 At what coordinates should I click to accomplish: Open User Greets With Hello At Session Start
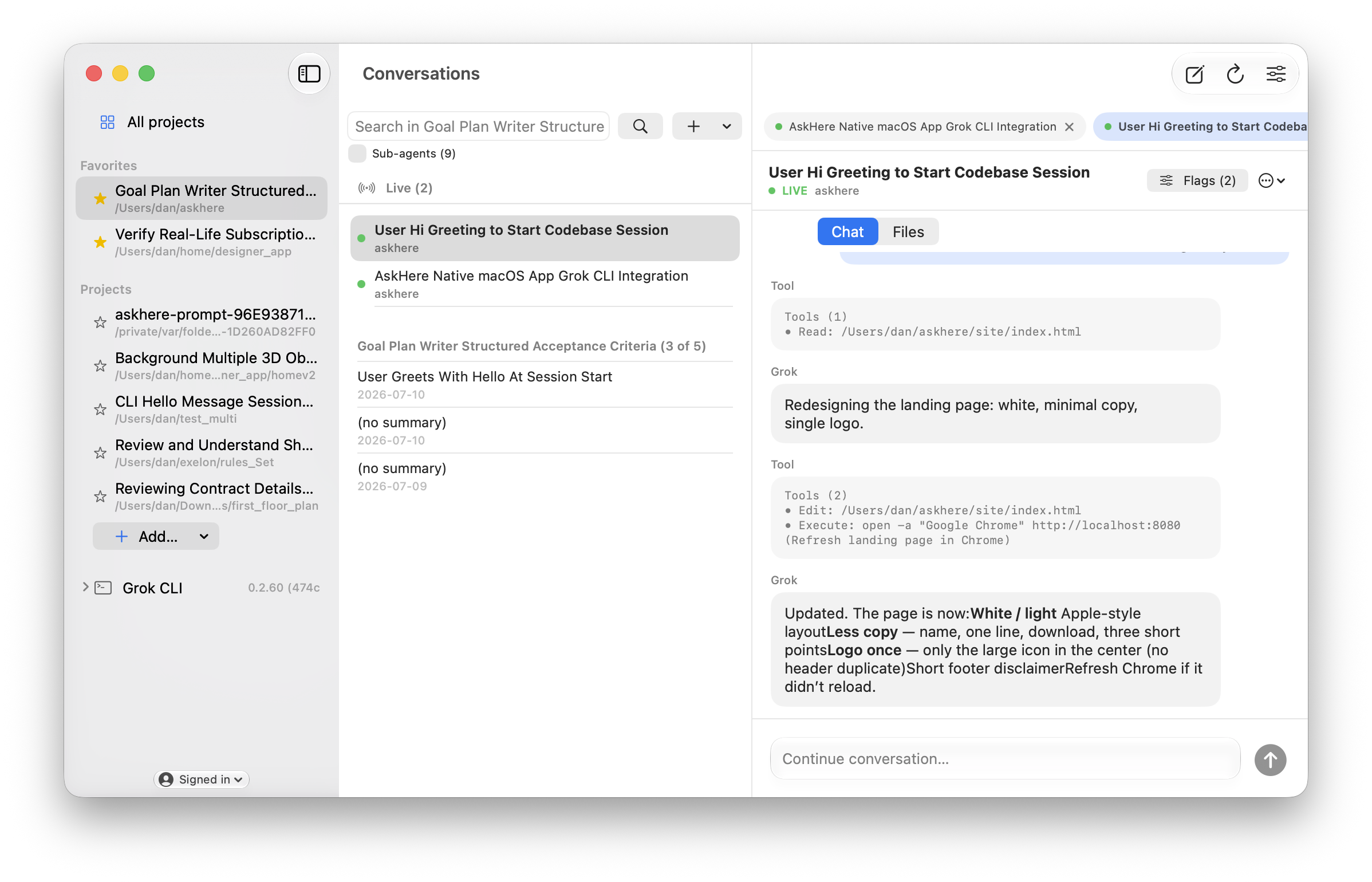tap(545, 384)
